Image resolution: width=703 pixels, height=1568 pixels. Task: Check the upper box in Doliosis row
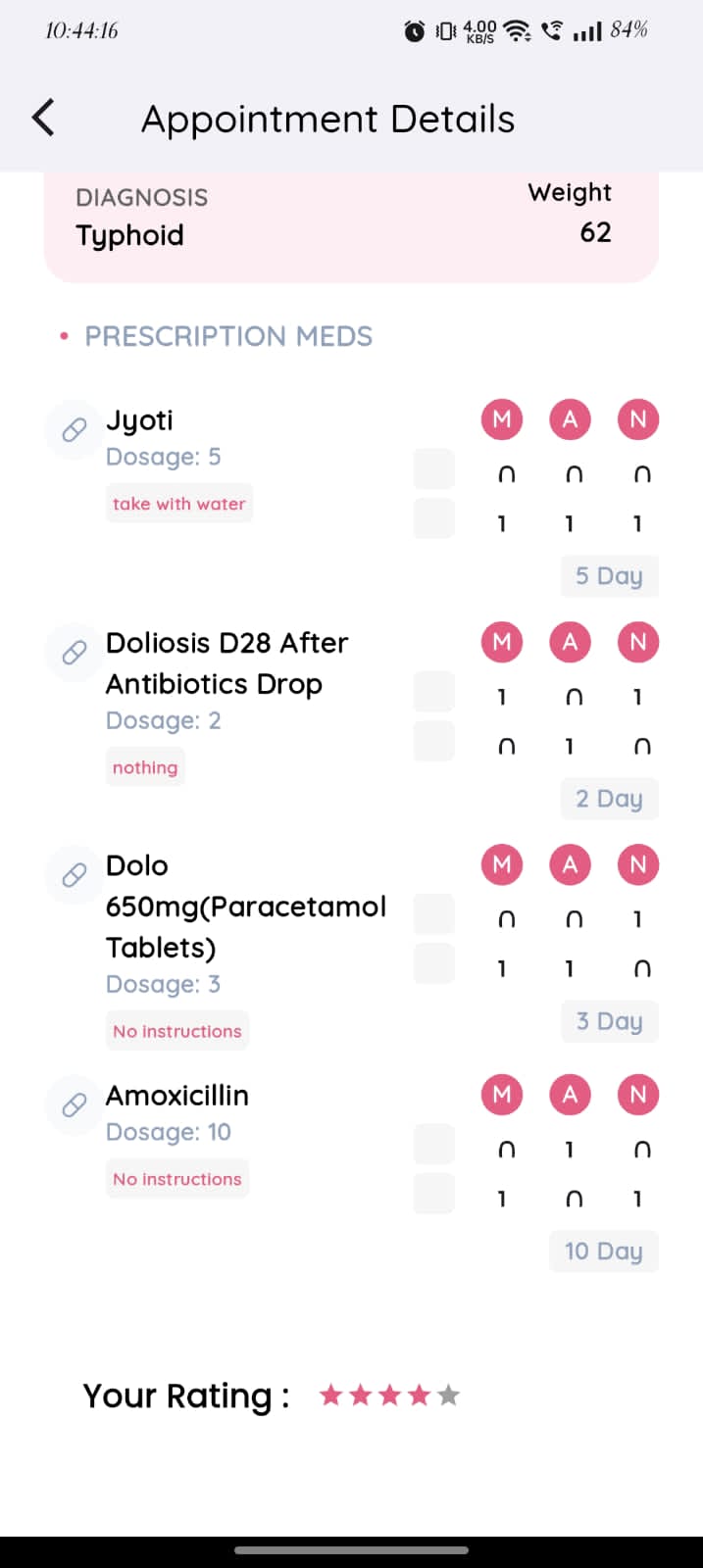click(x=434, y=692)
